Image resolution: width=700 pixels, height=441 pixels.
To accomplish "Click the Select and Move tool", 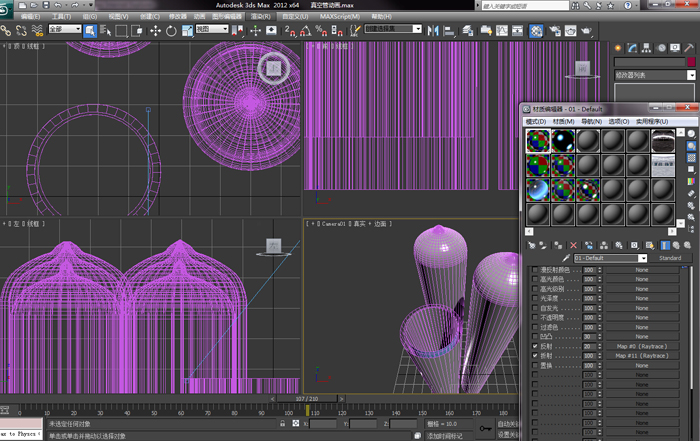I will point(155,30).
